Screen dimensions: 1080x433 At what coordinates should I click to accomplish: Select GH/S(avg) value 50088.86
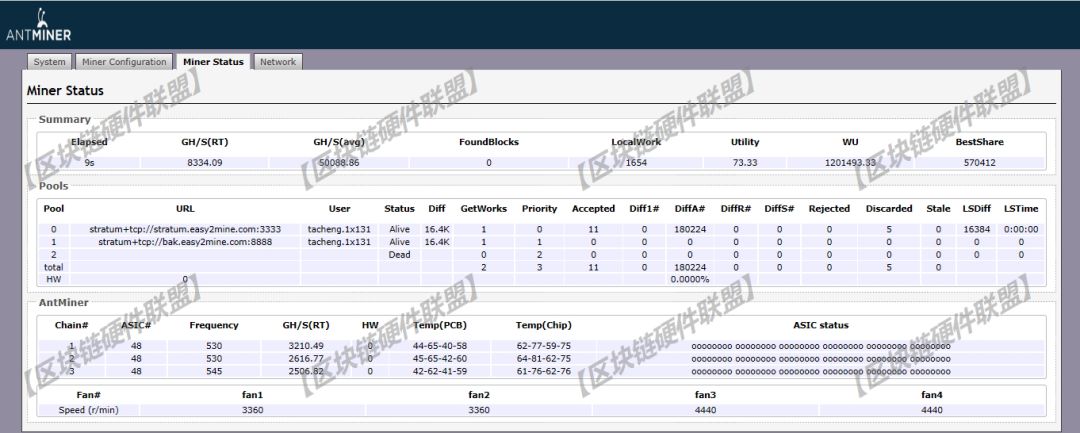[338, 163]
